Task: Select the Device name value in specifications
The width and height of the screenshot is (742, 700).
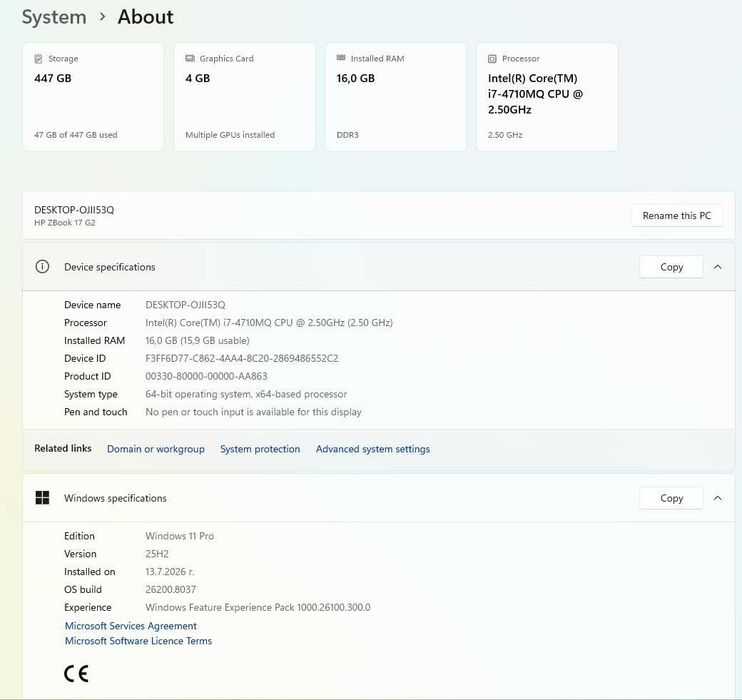Action: 185,305
